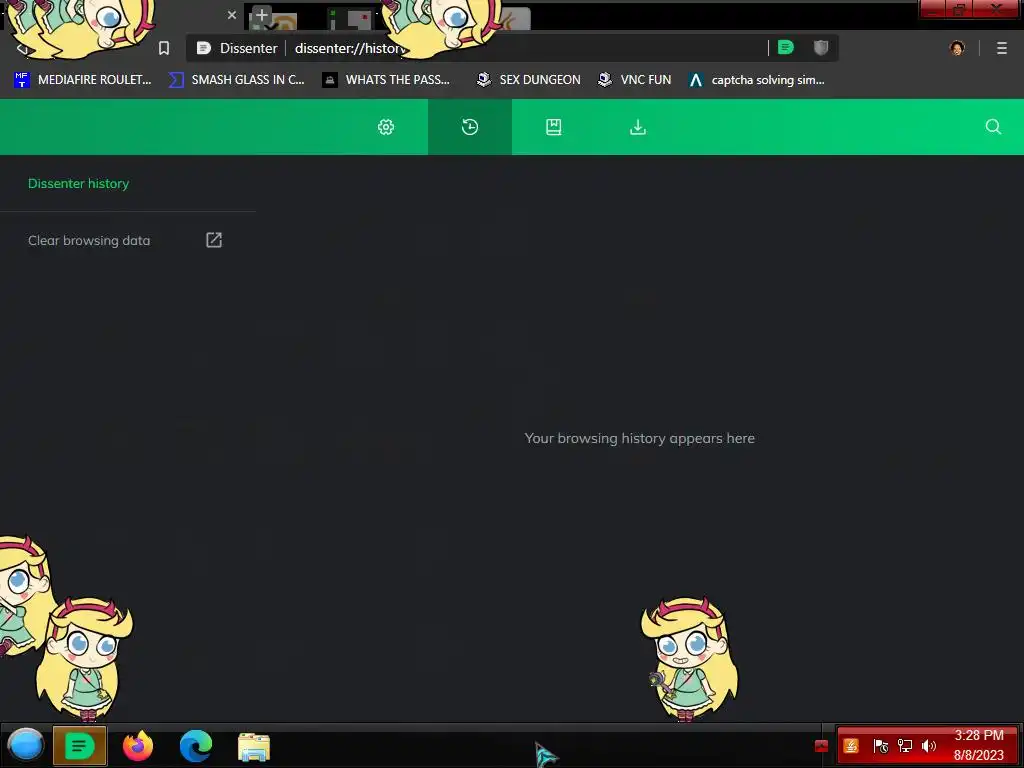Viewport: 1024px width, 768px height.
Task: Launch Microsoft Edge from taskbar
Action: click(x=196, y=746)
